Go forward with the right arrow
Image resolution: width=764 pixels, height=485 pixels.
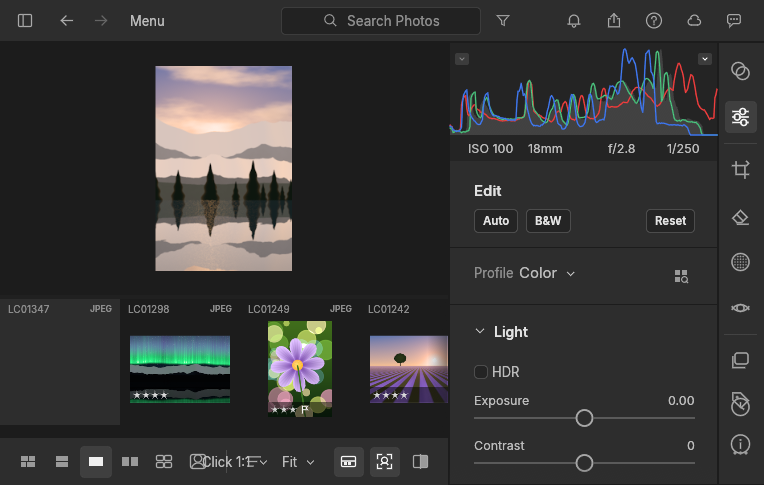point(101,21)
